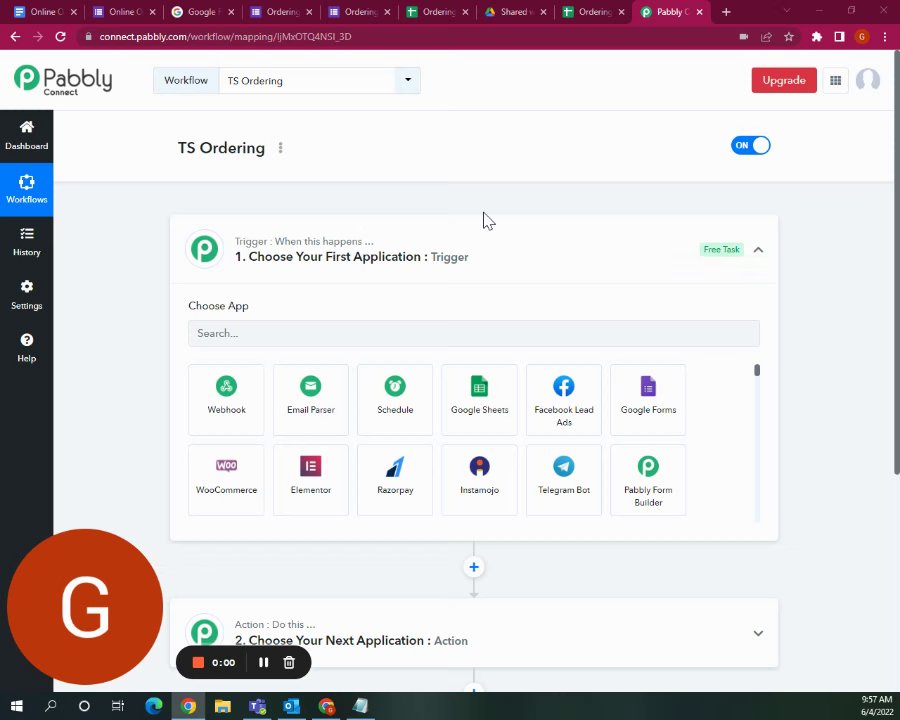The width and height of the screenshot is (900, 720).
Task: Select the Google Sheets app
Action: click(x=479, y=400)
